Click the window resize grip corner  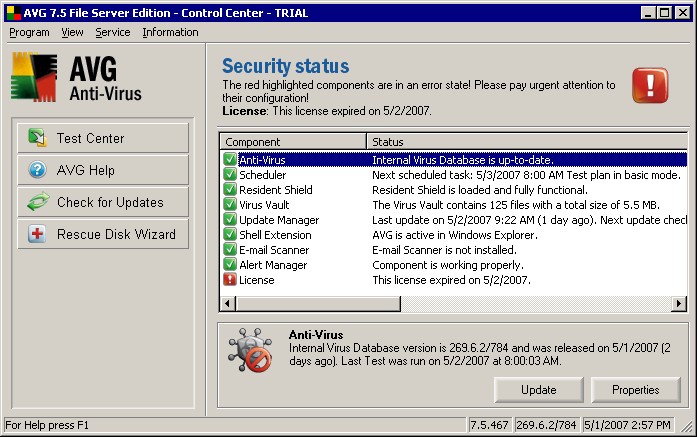coord(687,426)
